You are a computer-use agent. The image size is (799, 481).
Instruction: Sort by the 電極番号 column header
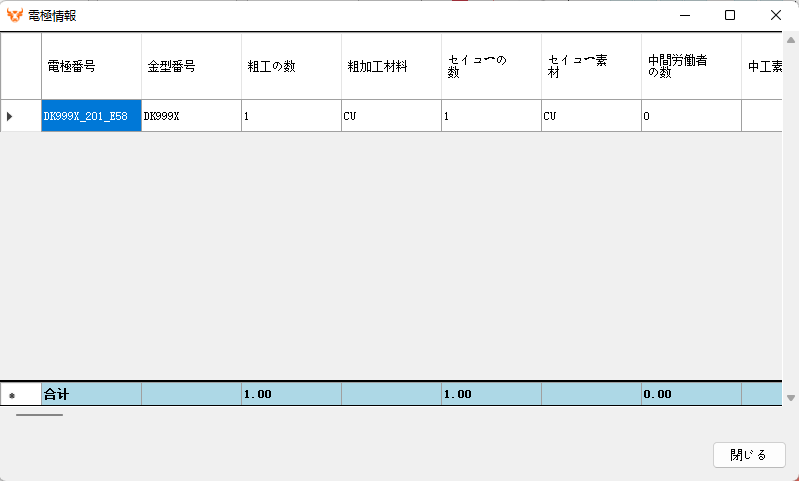91,67
